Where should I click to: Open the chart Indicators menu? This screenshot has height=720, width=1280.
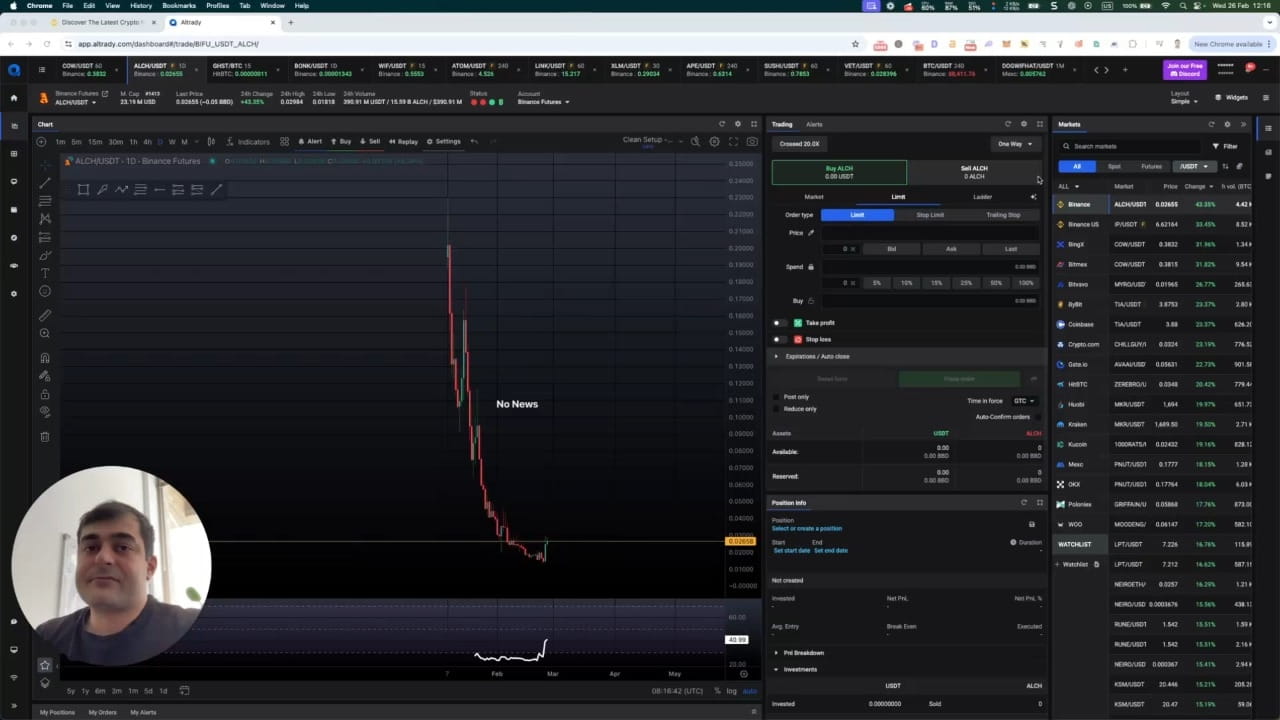coord(247,141)
